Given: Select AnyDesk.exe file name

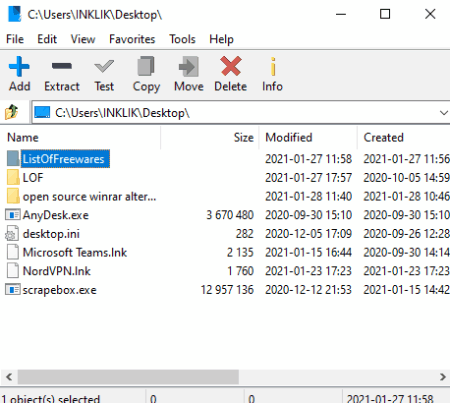Looking at the screenshot, I should click(x=56, y=215).
